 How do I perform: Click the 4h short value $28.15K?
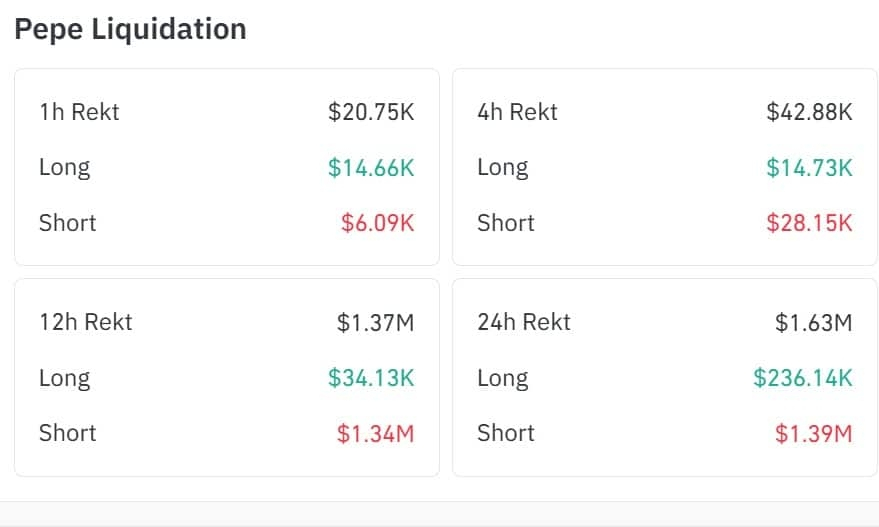tap(809, 222)
